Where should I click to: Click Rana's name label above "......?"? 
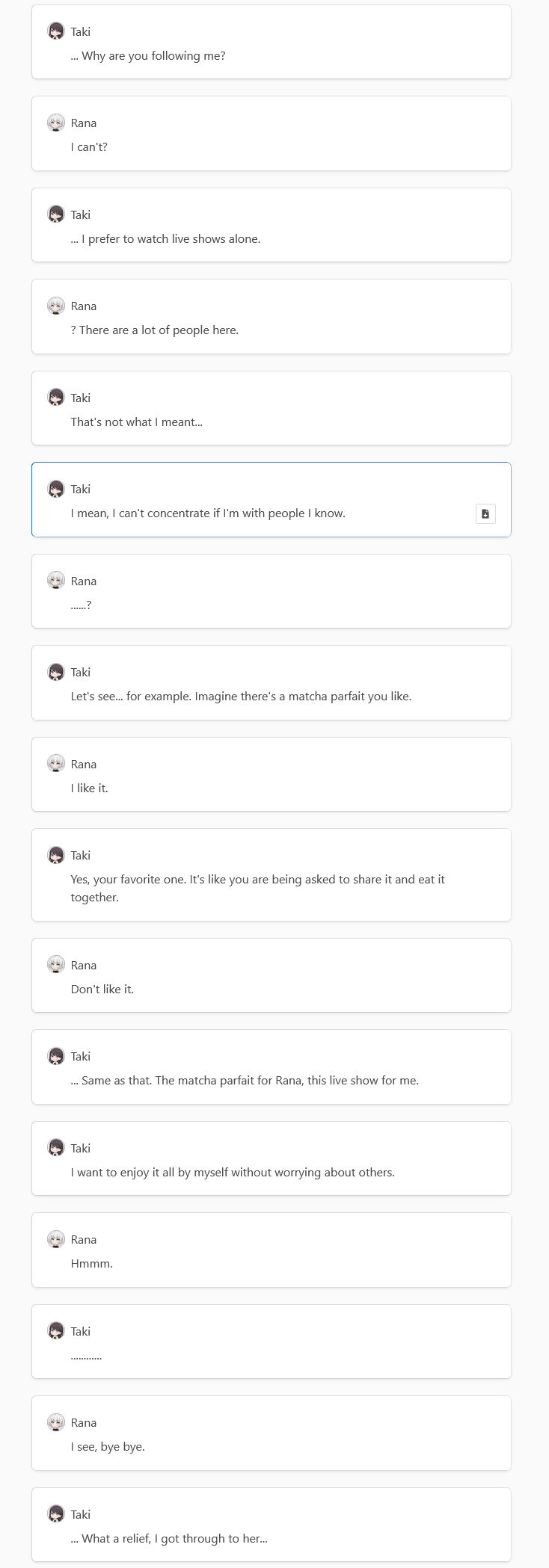click(x=84, y=581)
